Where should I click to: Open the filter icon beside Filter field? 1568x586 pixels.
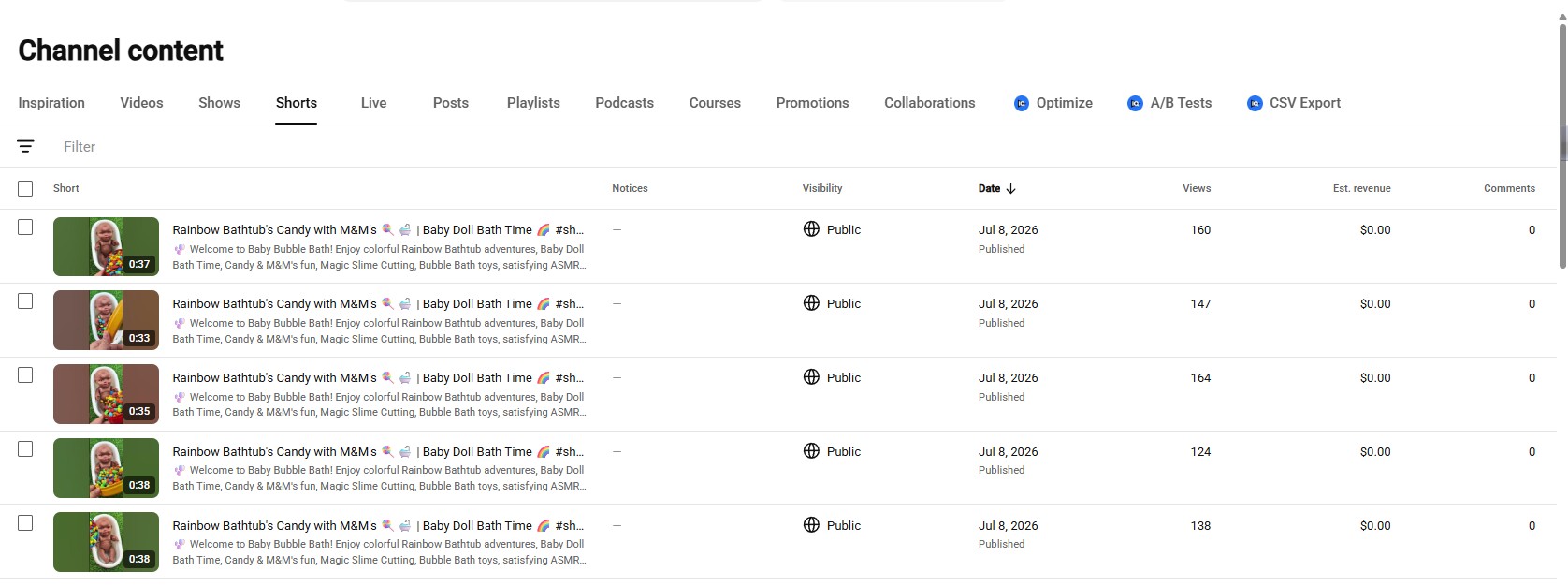(25, 146)
